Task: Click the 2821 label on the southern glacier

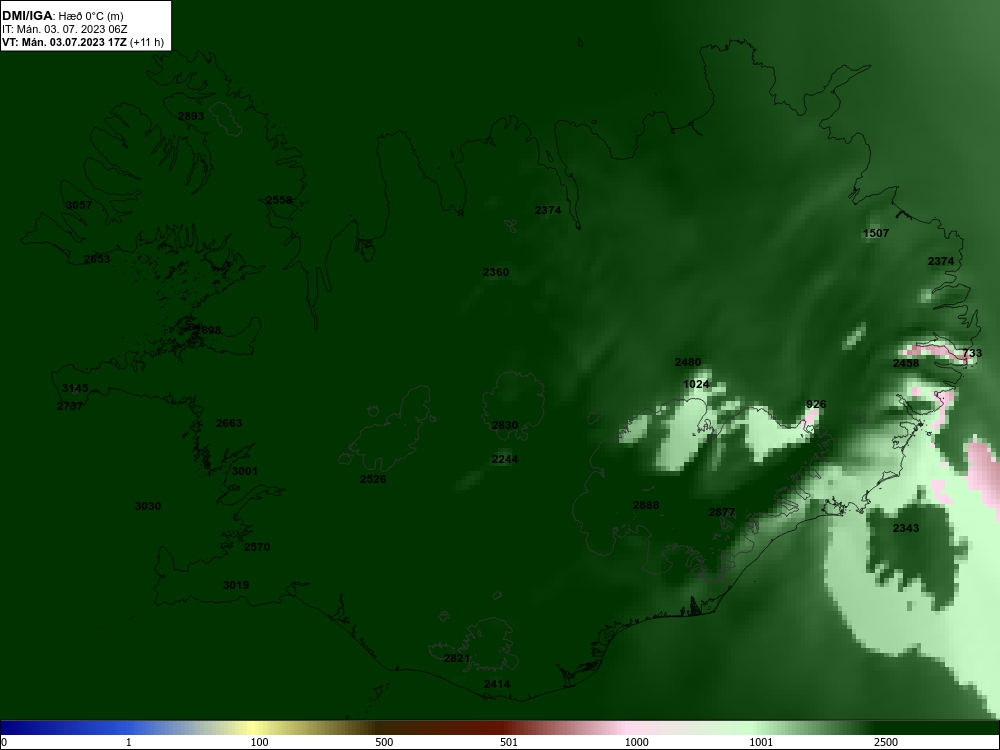Action: point(457,659)
